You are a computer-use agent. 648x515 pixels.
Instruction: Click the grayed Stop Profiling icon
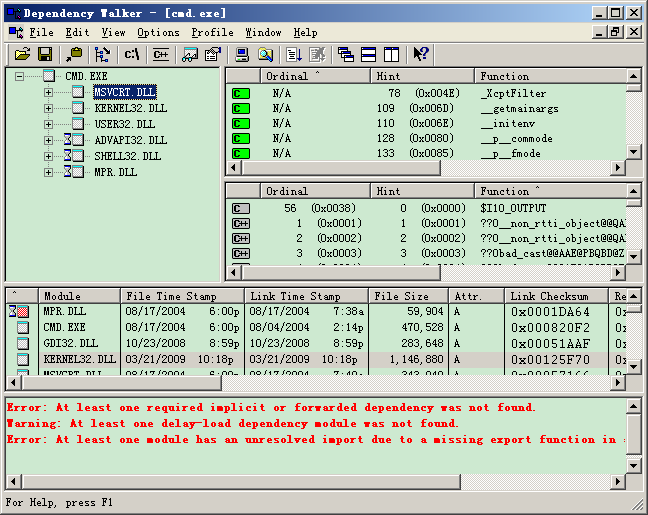click(x=317, y=54)
